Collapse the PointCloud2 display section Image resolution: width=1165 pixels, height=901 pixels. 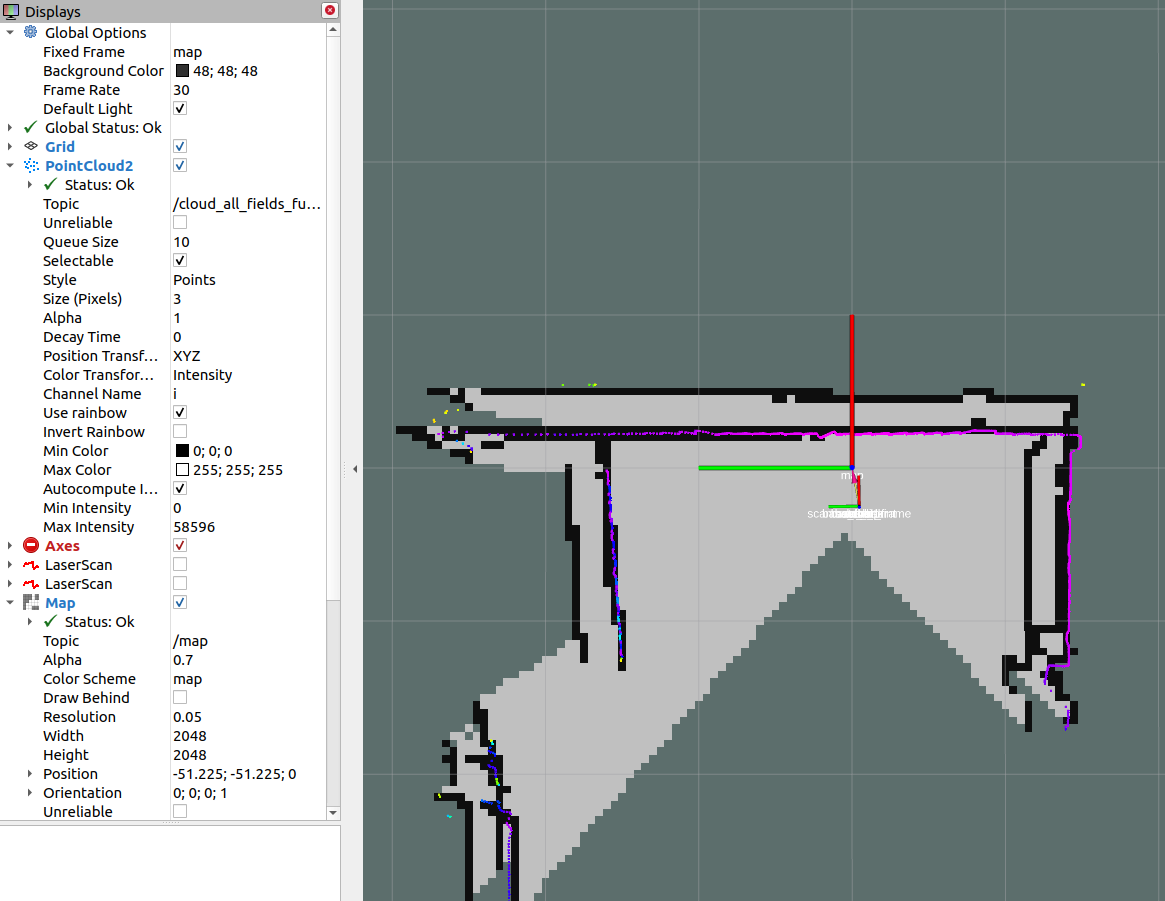(x=10, y=166)
